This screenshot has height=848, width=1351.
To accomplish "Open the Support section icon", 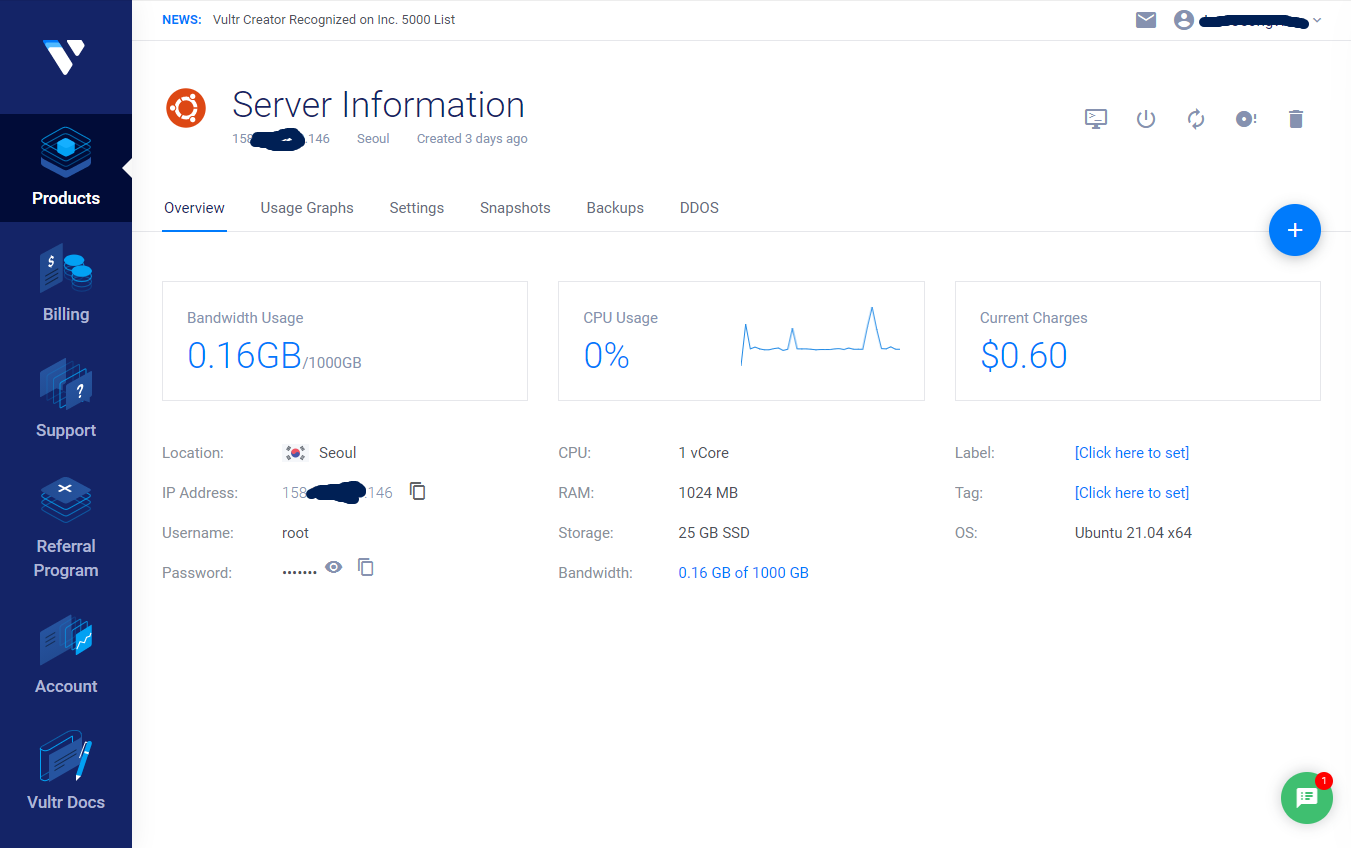I will (66, 385).
